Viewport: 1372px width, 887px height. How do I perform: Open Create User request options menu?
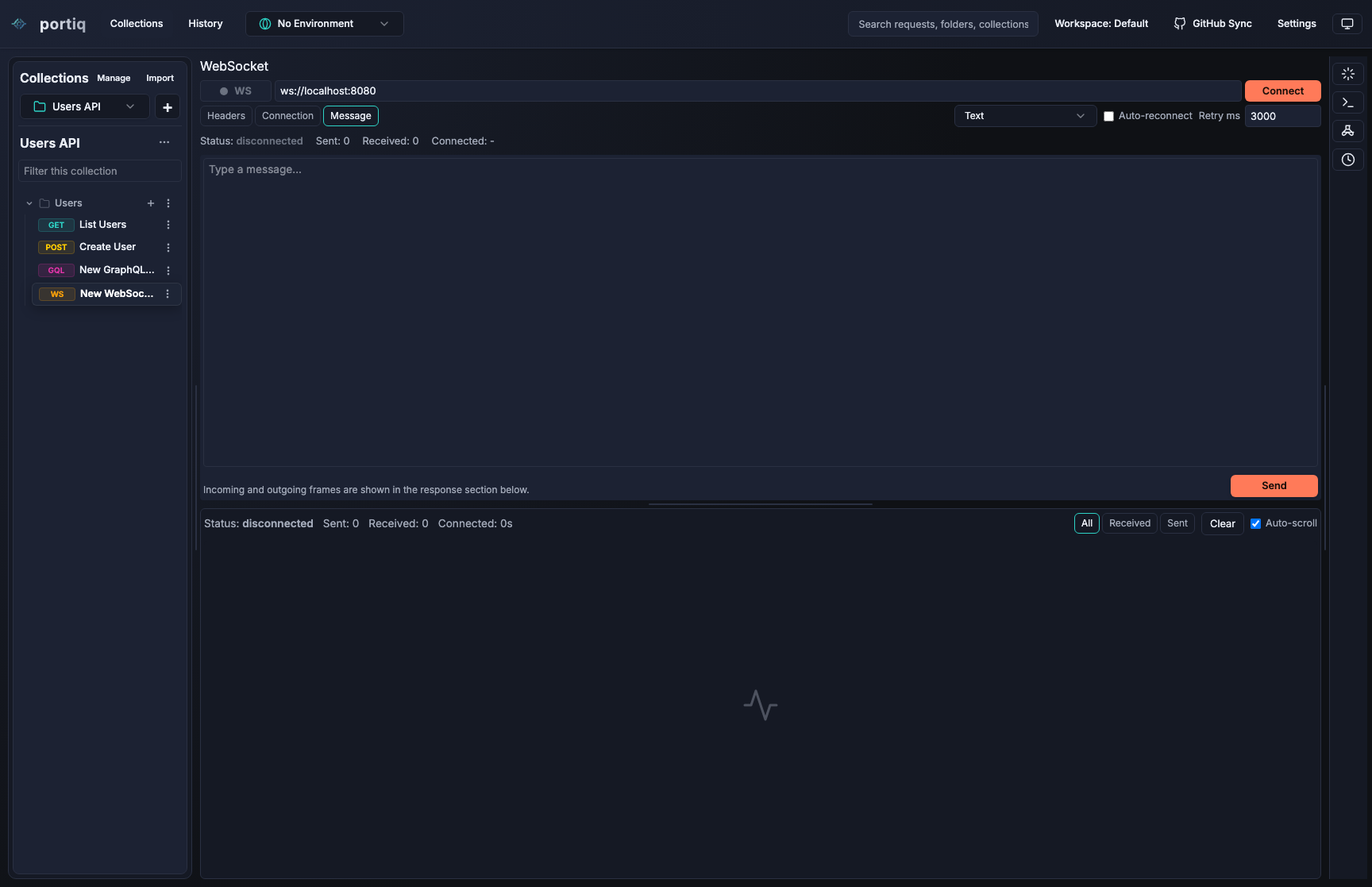point(168,248)
